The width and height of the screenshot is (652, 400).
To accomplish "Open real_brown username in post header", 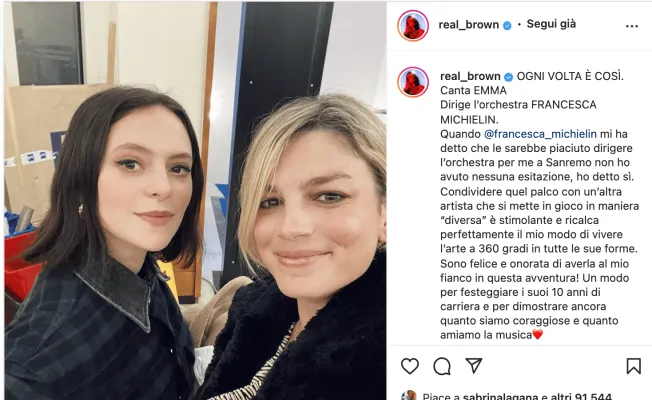I will click(469, 25).
